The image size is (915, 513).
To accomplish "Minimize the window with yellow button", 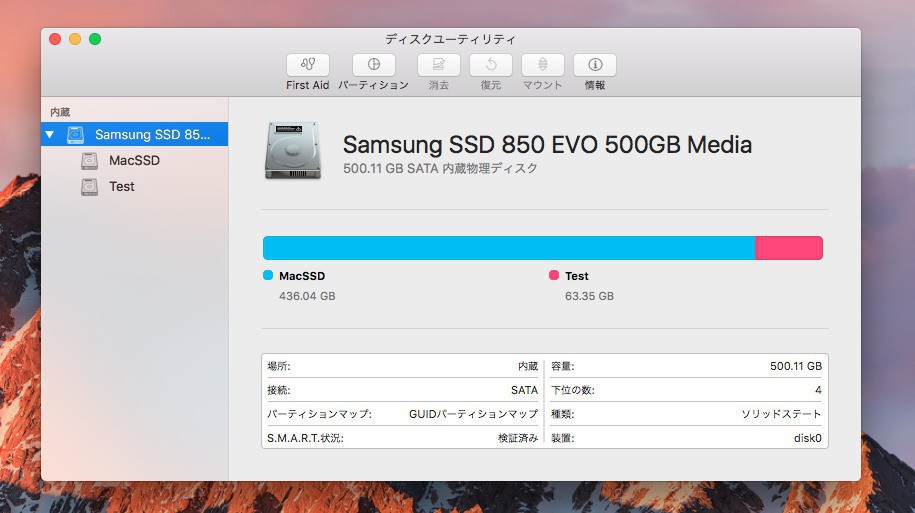I will click(x=75, y=39).
